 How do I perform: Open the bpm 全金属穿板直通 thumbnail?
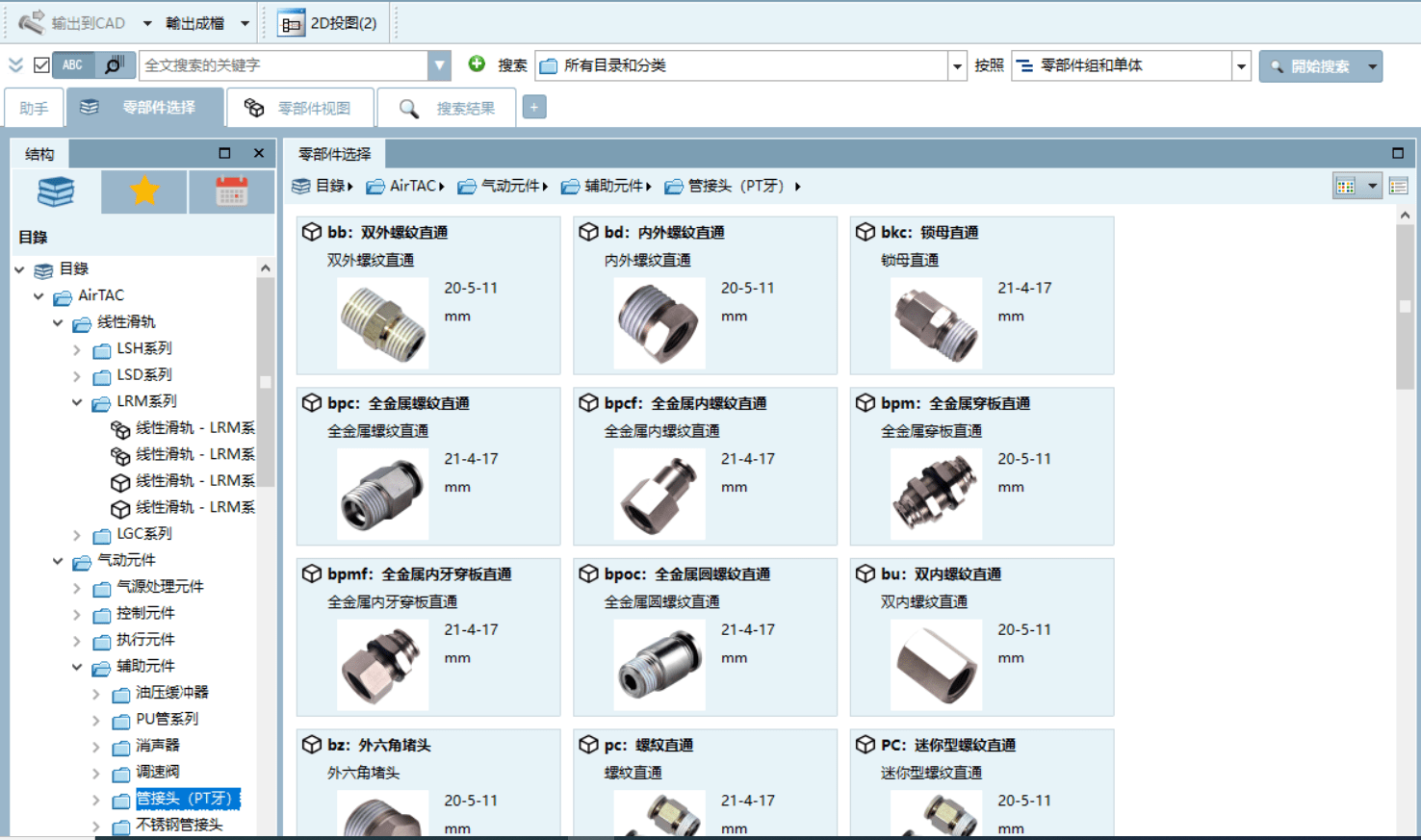[936, 495]
